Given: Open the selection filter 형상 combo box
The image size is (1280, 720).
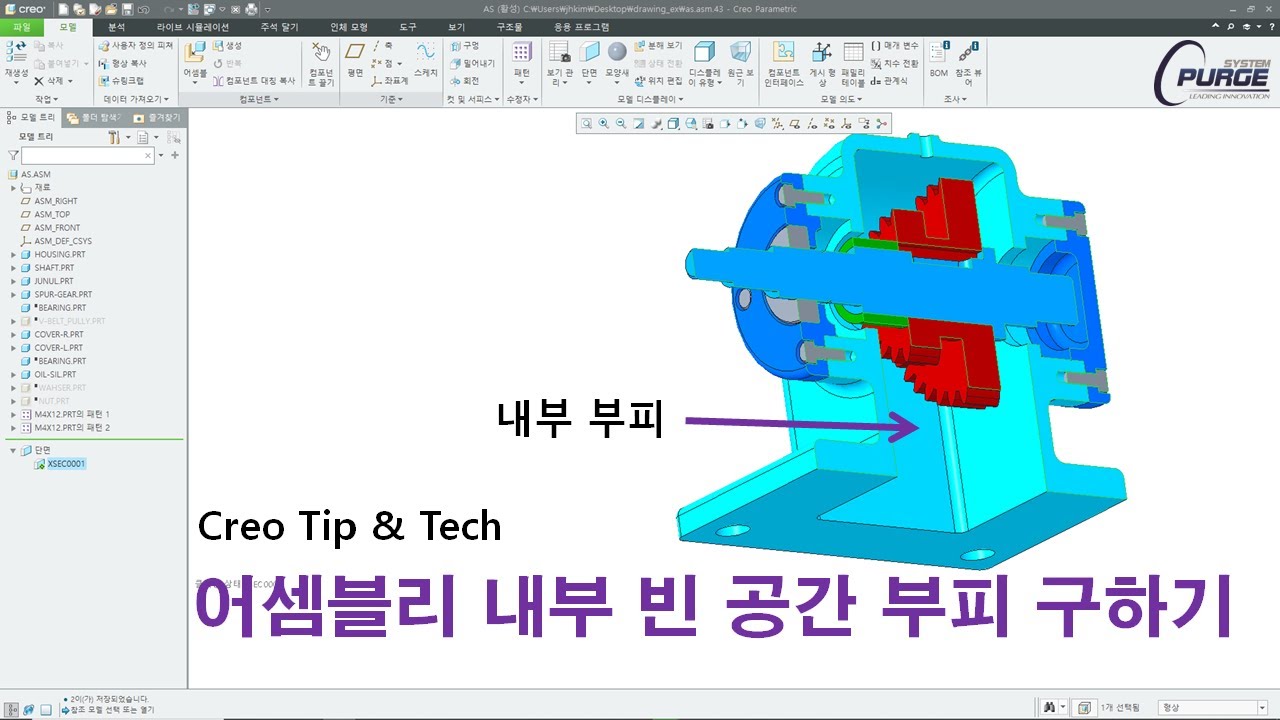Looking at the screenshot, I should [1213, 708].
